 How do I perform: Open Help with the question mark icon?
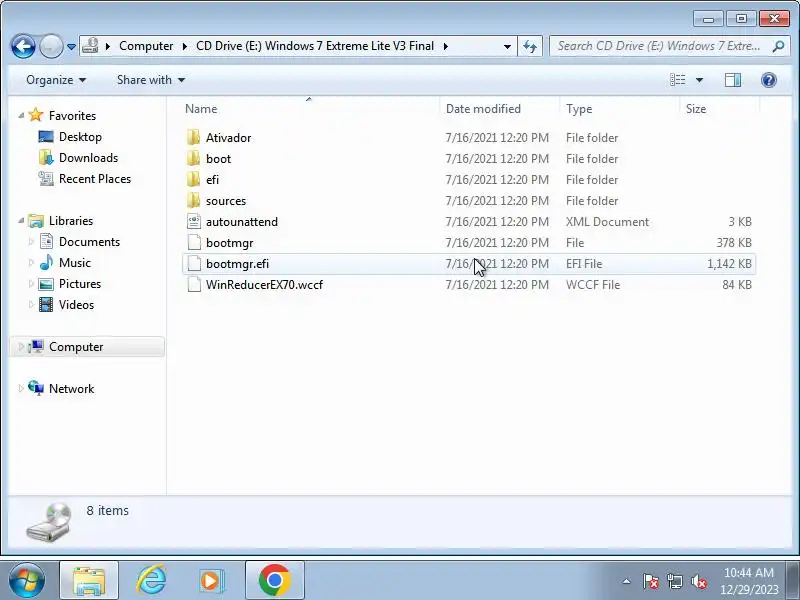pyautogui.click(x=768, y=80)
